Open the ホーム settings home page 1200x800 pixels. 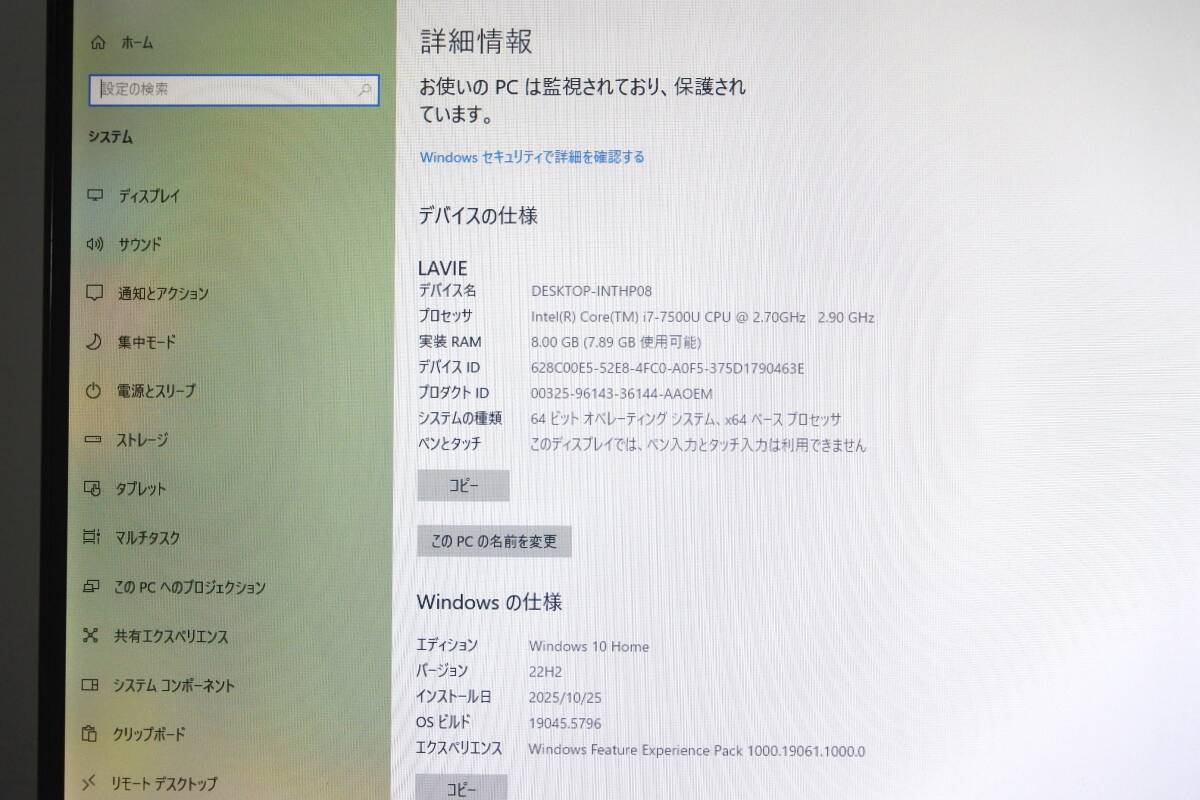click(121, 43)
